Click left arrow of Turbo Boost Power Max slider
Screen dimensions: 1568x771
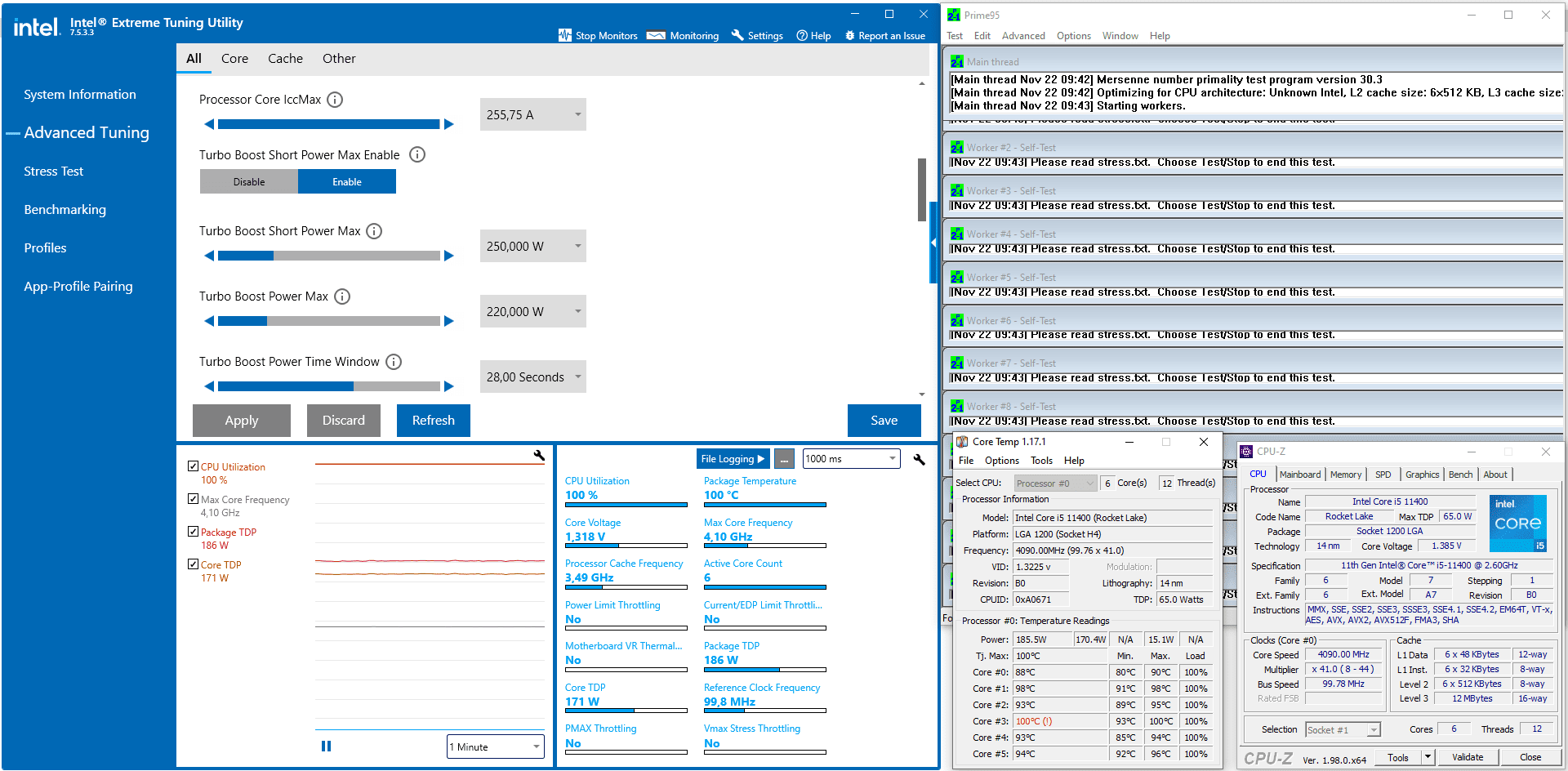209,321
